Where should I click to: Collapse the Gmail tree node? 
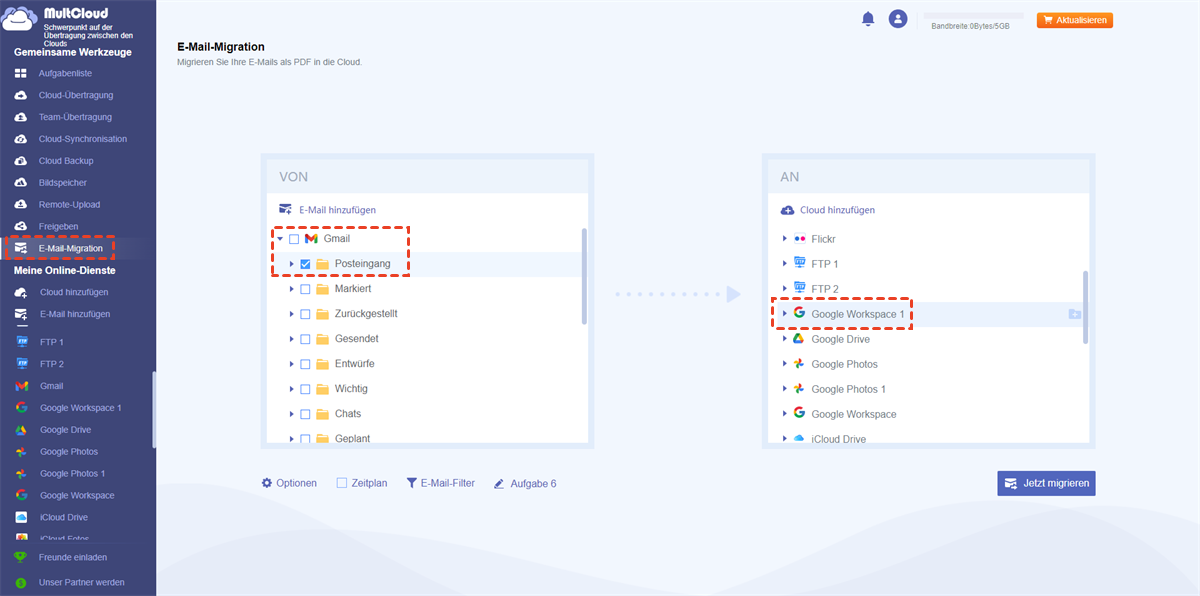click(x=280, y=239)
